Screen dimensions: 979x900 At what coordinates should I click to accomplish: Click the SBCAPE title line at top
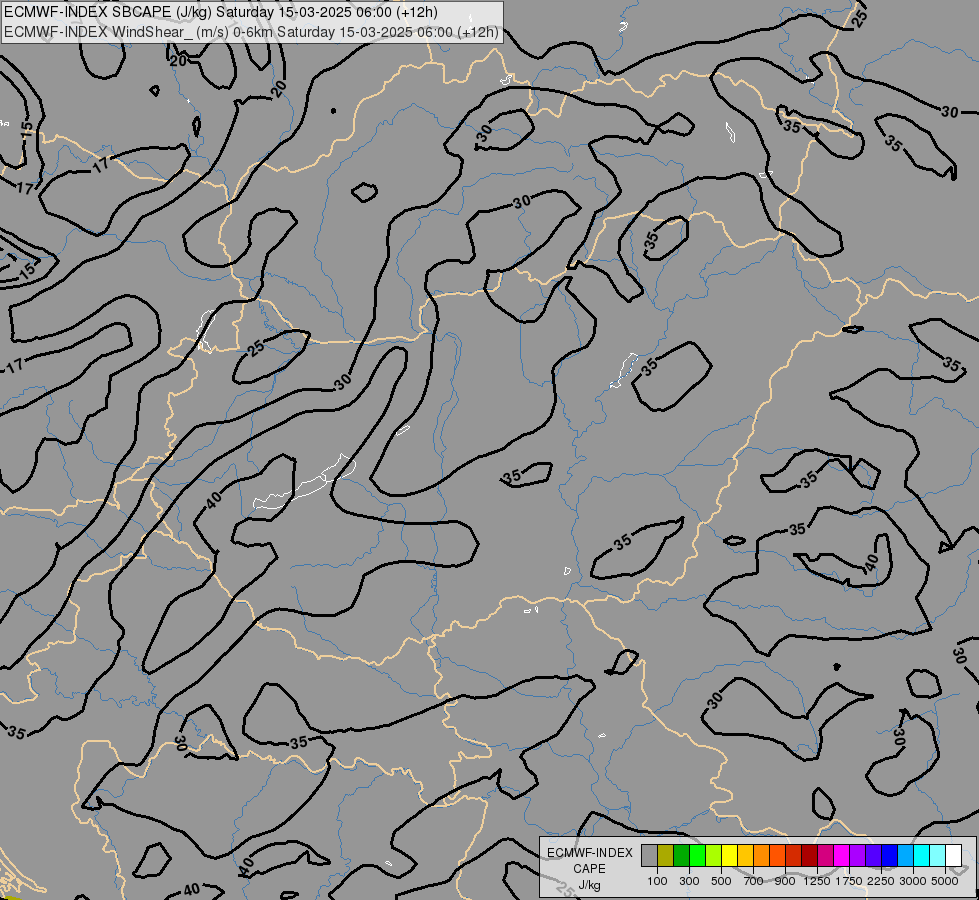pyautogui.click(x=221, y=12)
